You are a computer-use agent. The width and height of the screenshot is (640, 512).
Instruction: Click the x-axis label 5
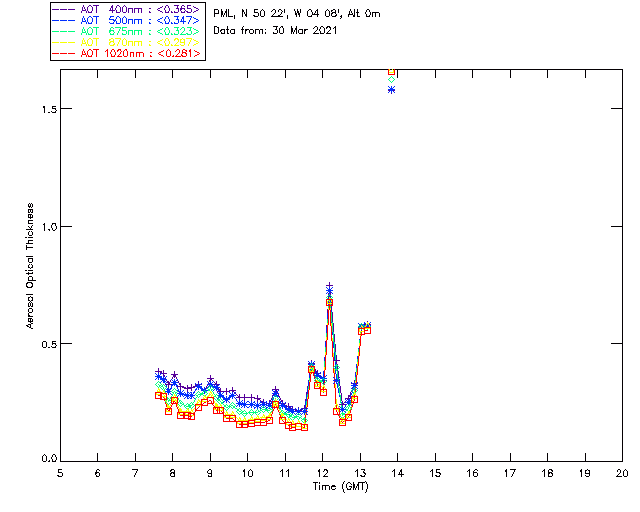[x=60, y=473]
